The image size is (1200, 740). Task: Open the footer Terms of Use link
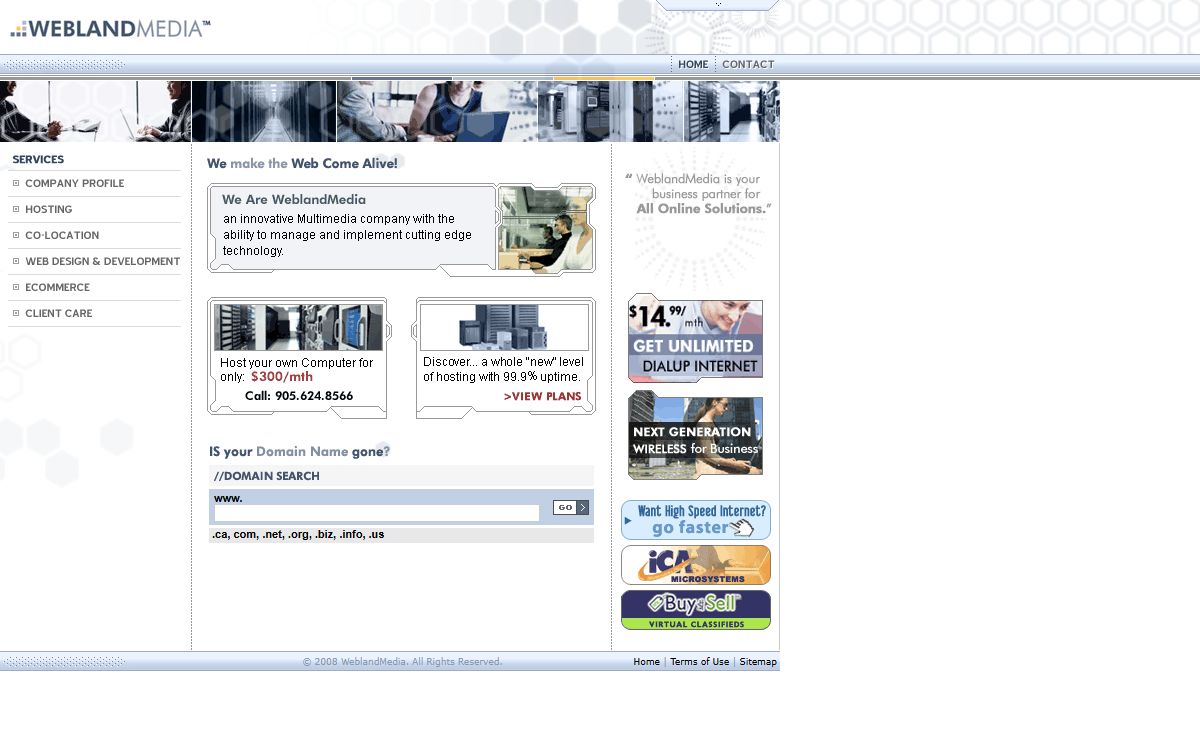tap(699, 662)
